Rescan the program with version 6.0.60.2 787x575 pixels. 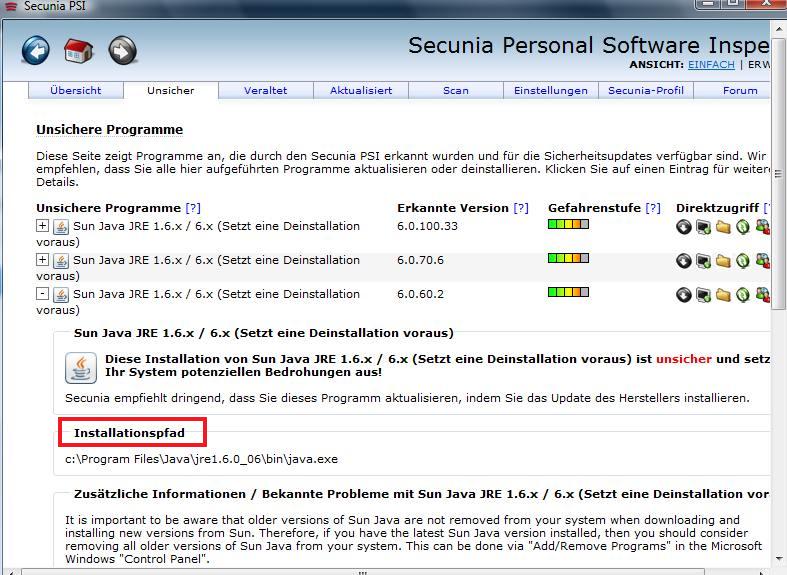(x=743, y=295)
